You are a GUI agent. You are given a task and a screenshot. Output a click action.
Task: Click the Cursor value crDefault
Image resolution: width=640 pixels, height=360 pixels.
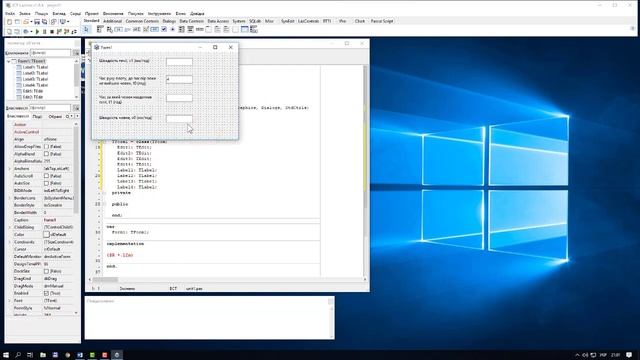52,249
